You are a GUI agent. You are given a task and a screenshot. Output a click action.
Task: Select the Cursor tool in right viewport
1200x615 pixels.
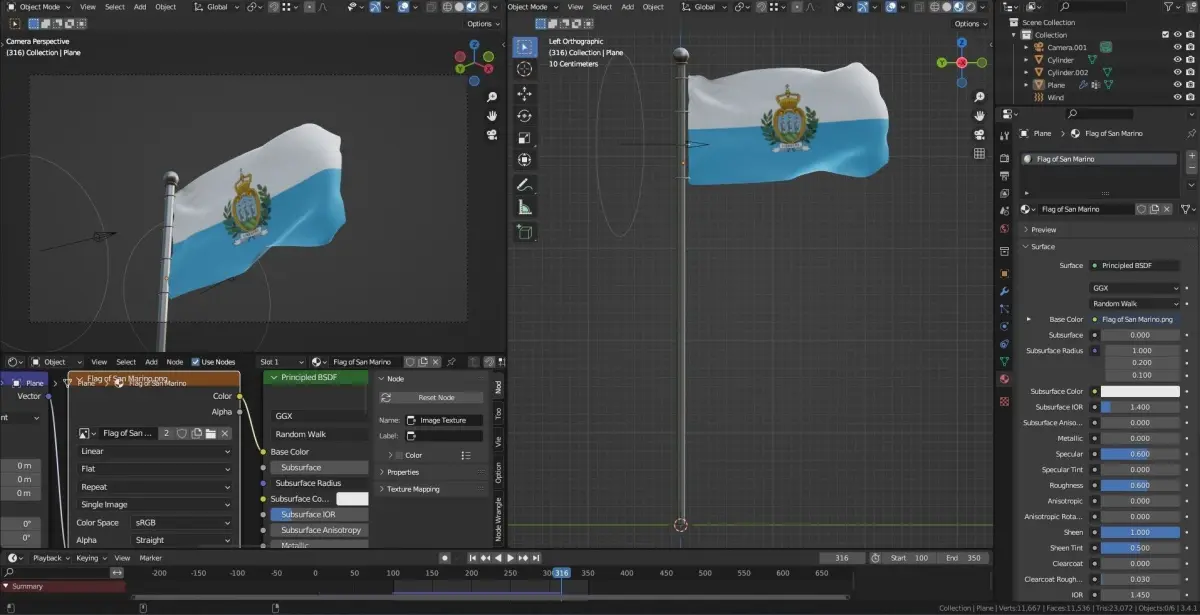coord(525,69)
